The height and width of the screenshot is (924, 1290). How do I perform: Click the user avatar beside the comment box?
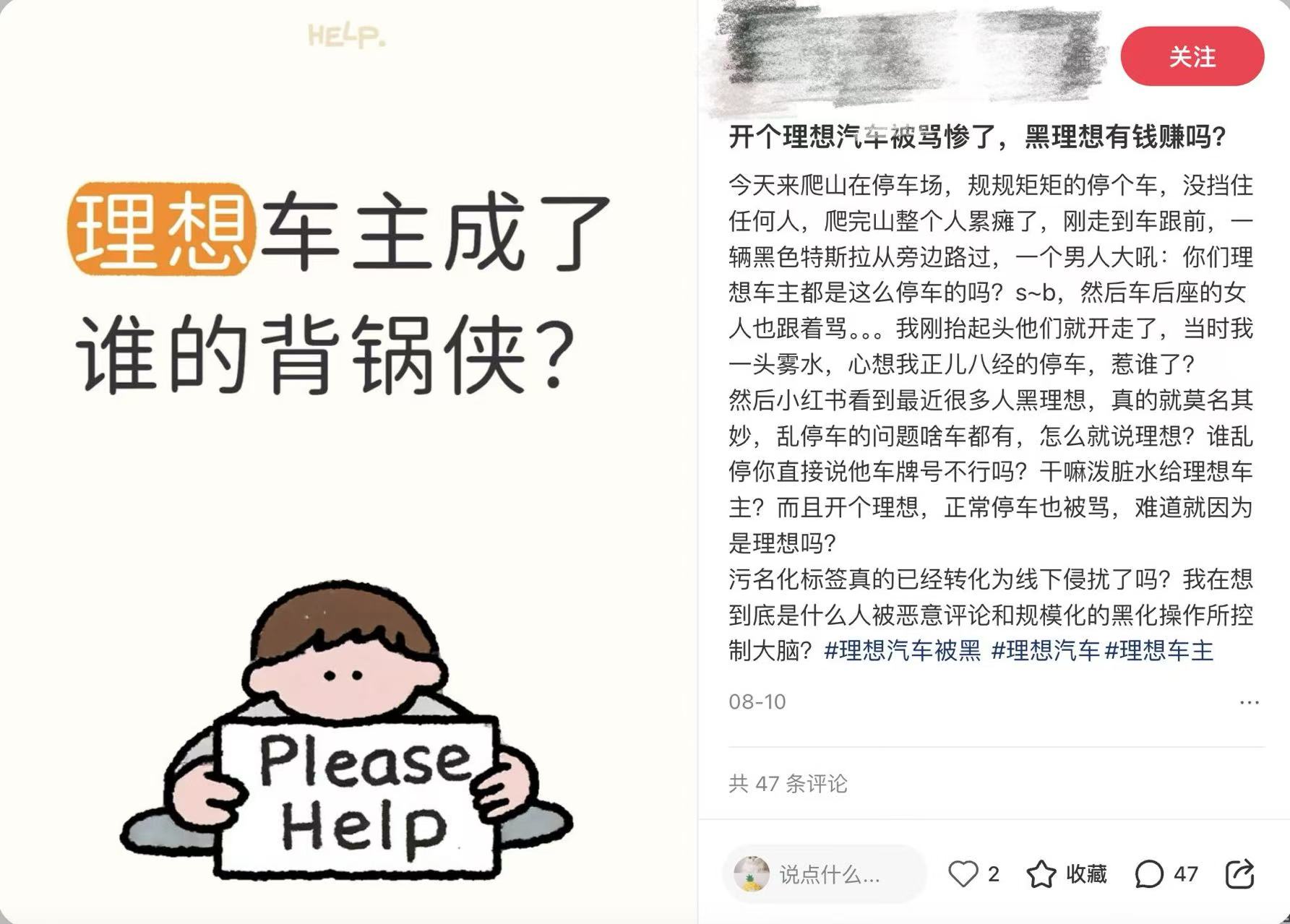pos(752,874)
